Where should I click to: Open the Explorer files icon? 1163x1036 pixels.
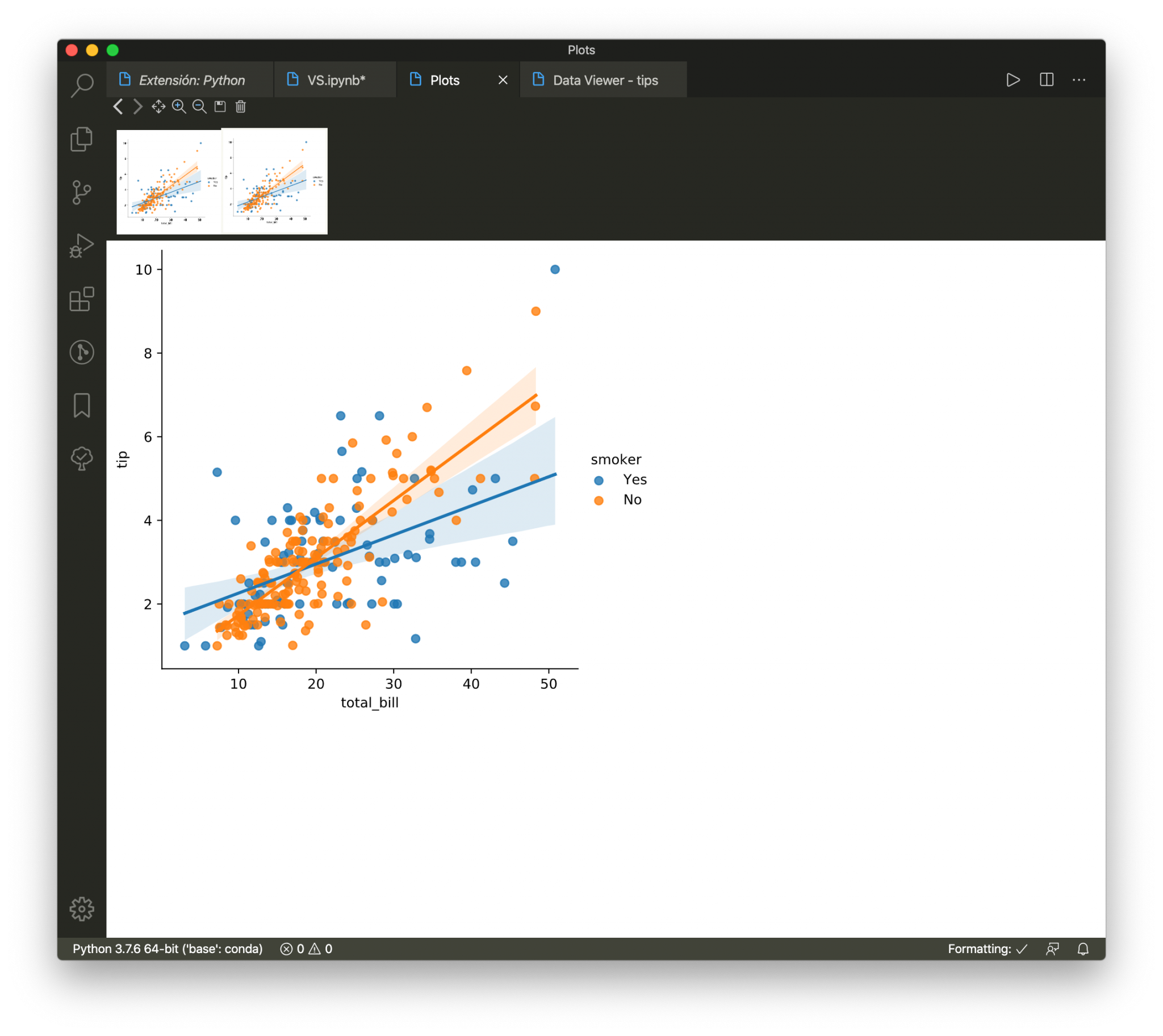pyautogui.click(x=81, y=139)
